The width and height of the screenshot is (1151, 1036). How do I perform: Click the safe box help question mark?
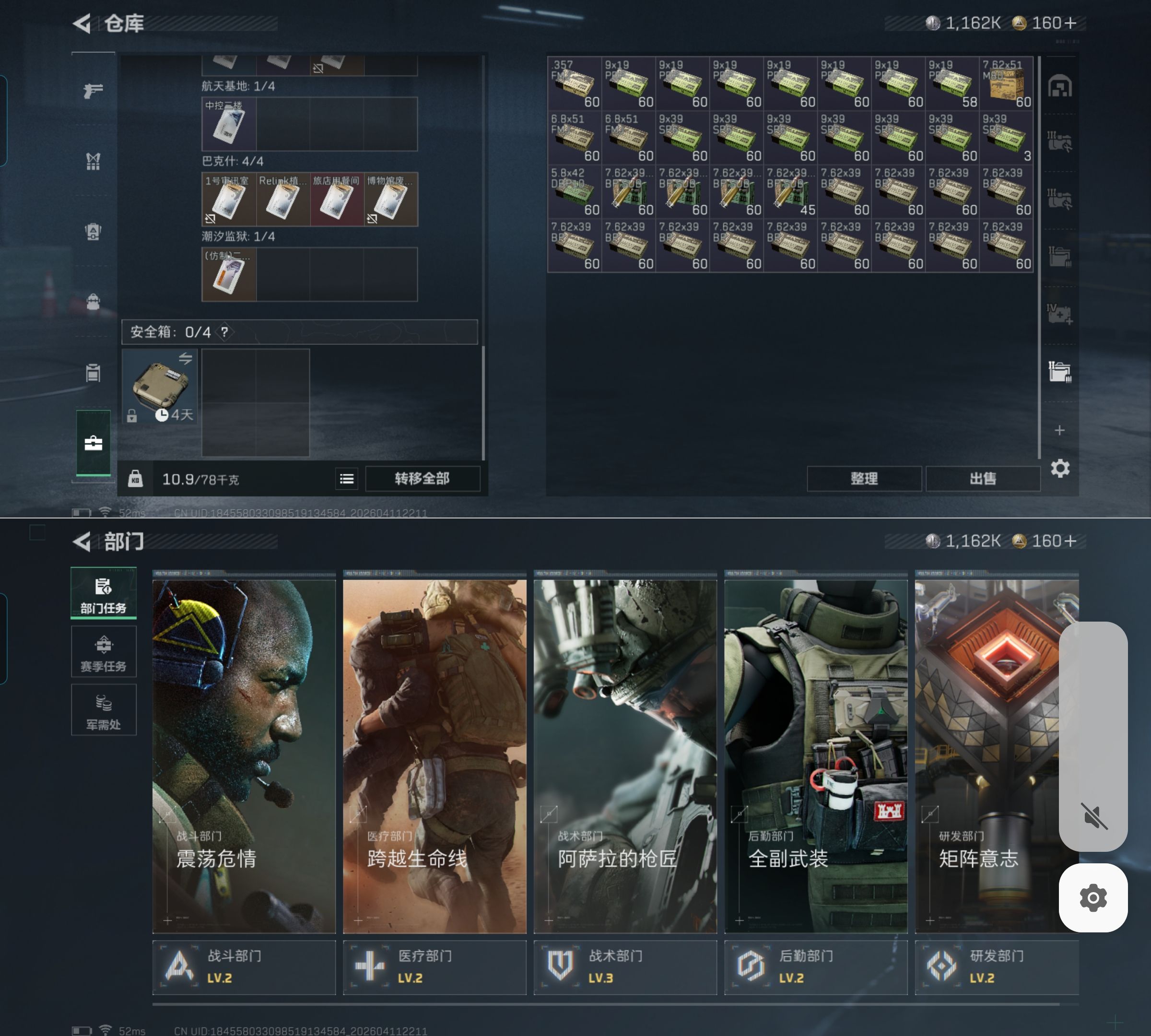pyautogui.click(x=225, y=332)
